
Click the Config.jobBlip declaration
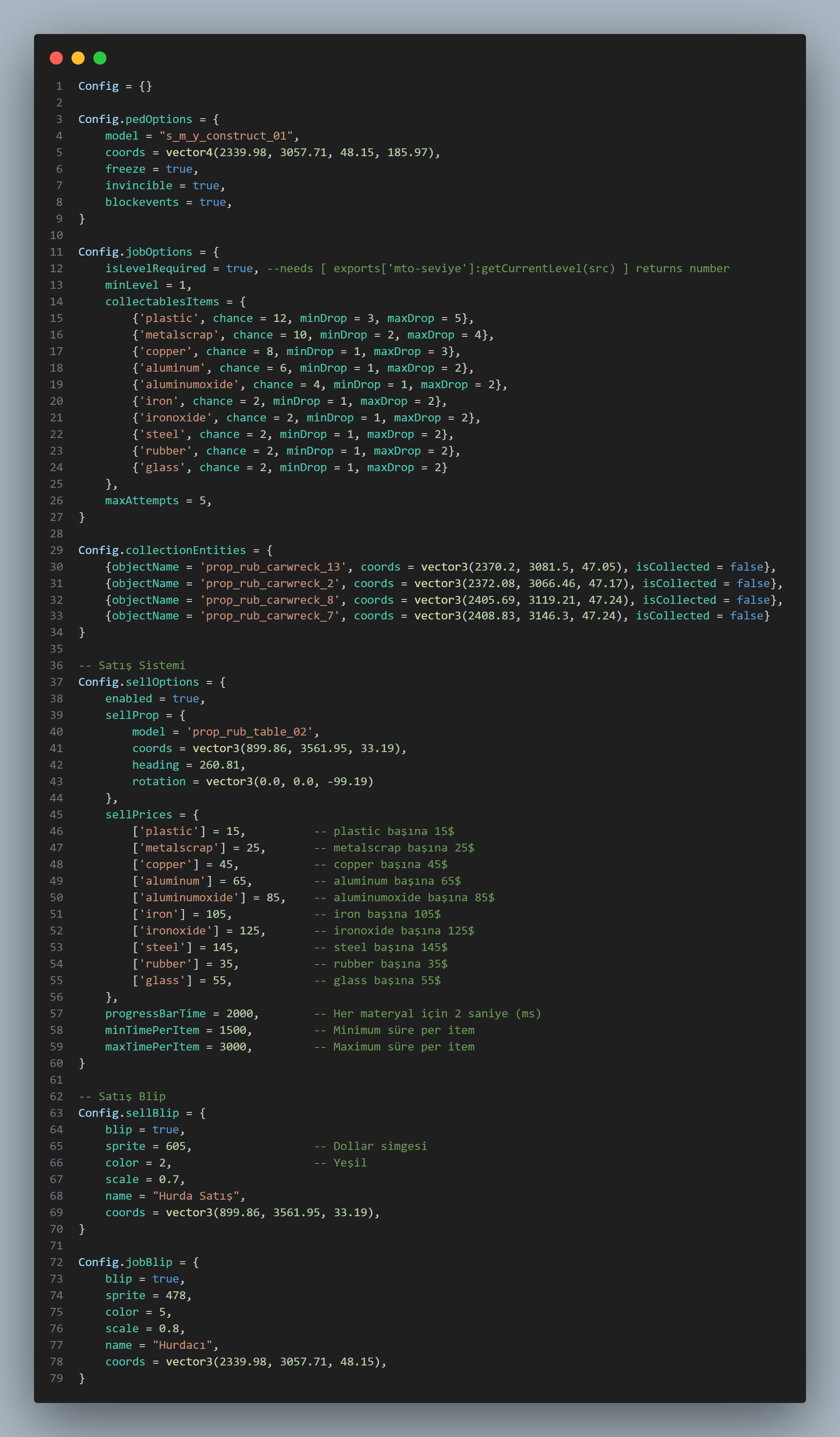[125, 1262]
